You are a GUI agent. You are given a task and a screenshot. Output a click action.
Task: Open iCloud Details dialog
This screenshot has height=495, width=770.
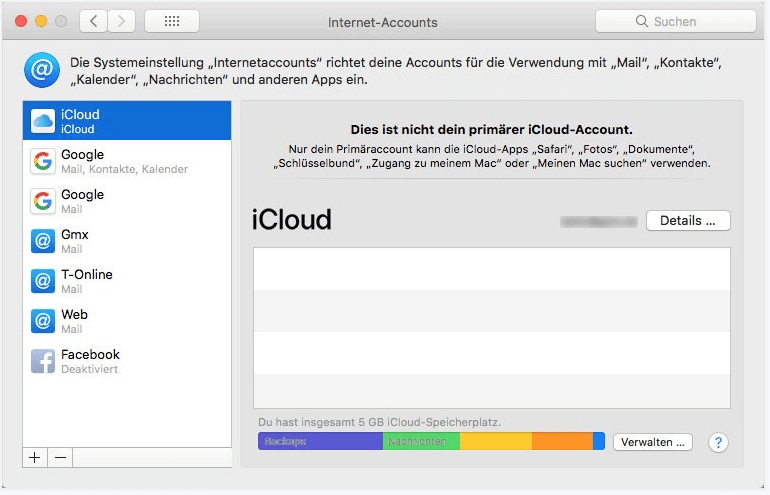(688, 221)
